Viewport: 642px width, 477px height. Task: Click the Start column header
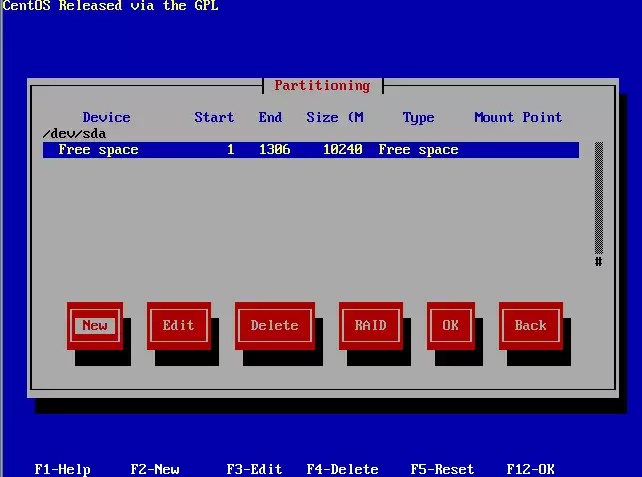pos(214,118)
